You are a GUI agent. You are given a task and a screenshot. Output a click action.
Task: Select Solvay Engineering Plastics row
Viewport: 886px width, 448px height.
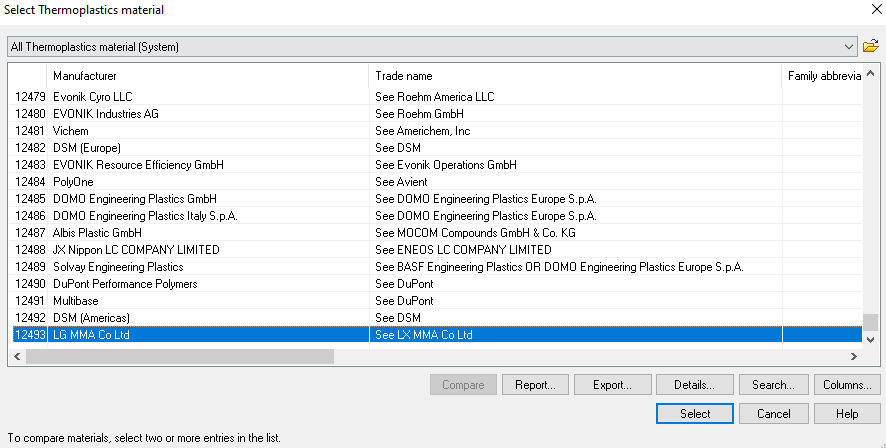437,267
